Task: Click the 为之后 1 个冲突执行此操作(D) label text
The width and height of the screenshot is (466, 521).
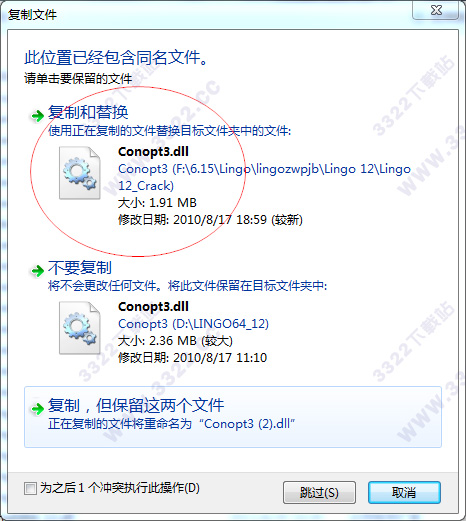Action: 120,488
